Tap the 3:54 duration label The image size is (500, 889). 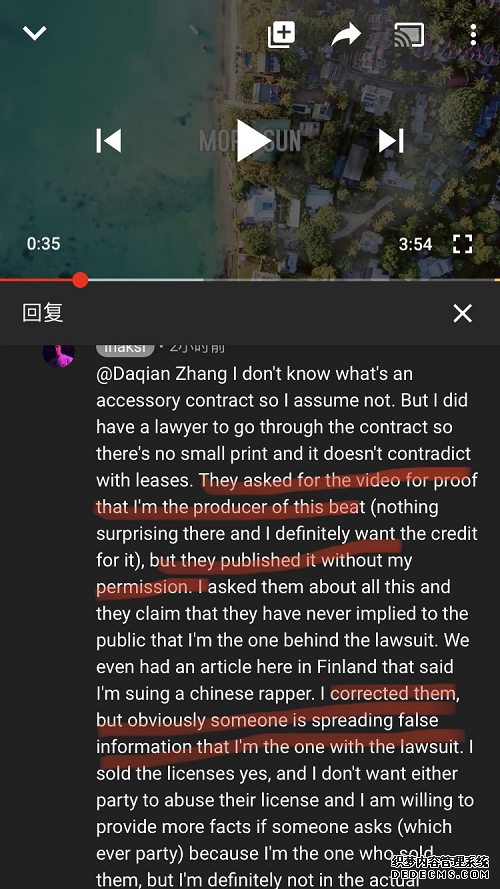click(416, 244)
